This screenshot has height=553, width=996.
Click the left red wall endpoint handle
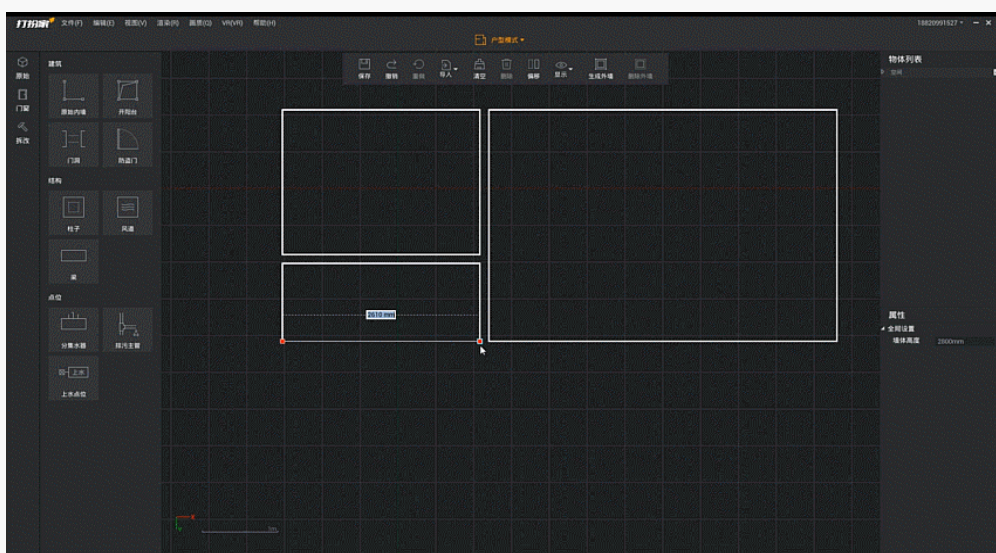click(283, 342)
